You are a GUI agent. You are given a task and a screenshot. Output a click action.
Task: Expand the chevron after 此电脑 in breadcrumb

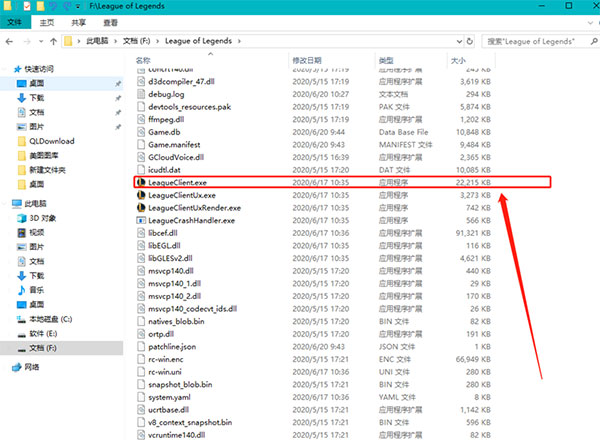115,41
